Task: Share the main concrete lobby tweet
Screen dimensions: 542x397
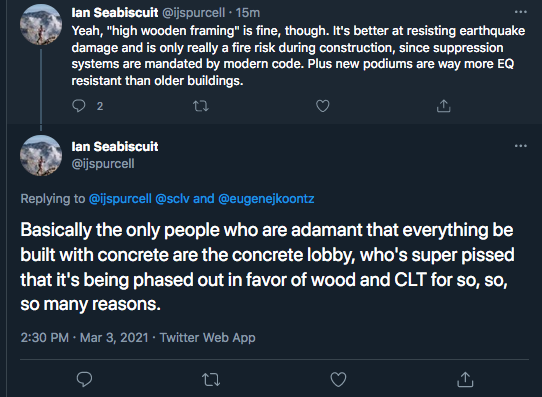Action: click(465, 379)
